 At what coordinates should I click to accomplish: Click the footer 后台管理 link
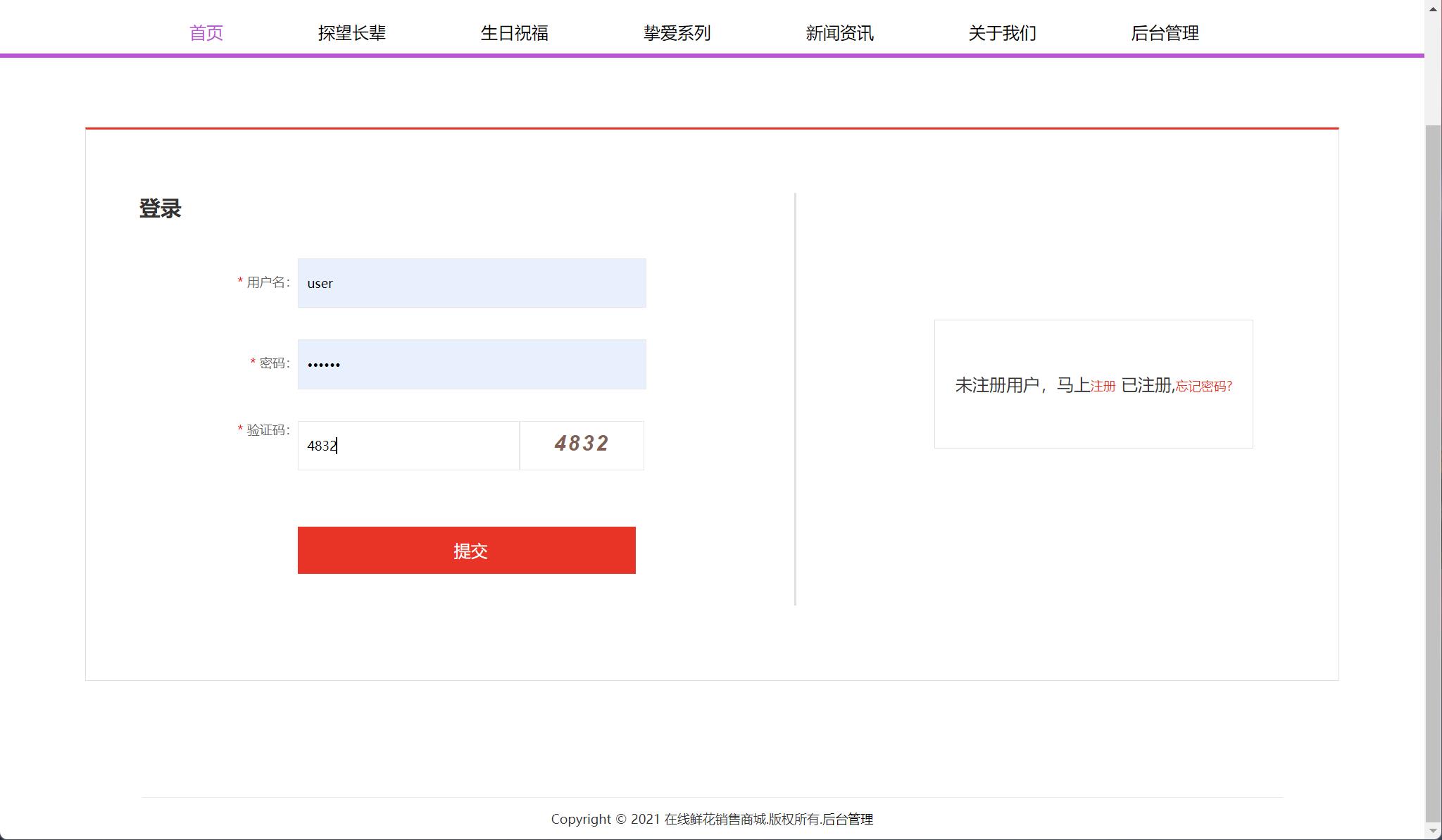850,820
